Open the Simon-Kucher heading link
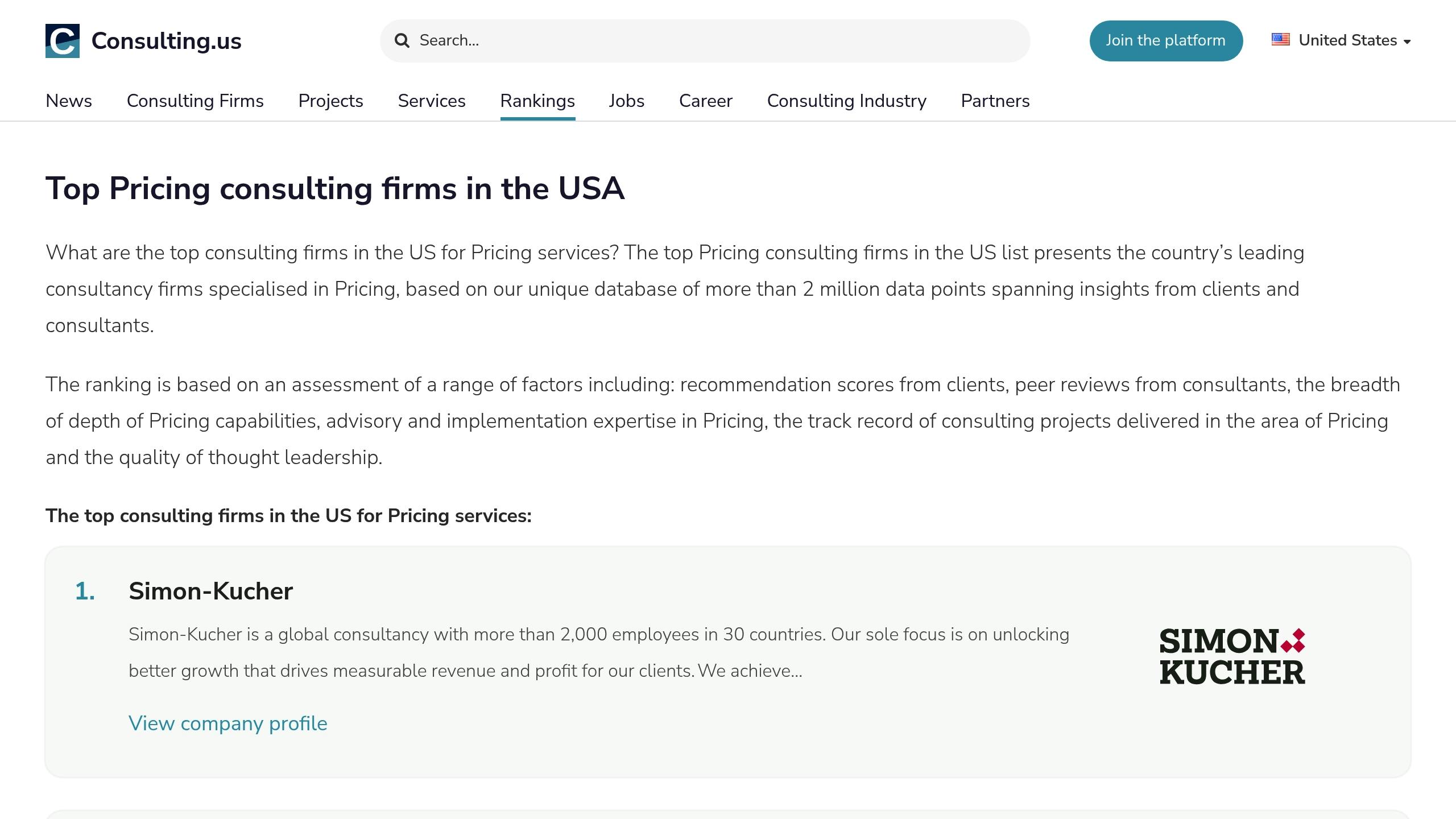This screenshot has width=1456, height=819. click(210, 591)
